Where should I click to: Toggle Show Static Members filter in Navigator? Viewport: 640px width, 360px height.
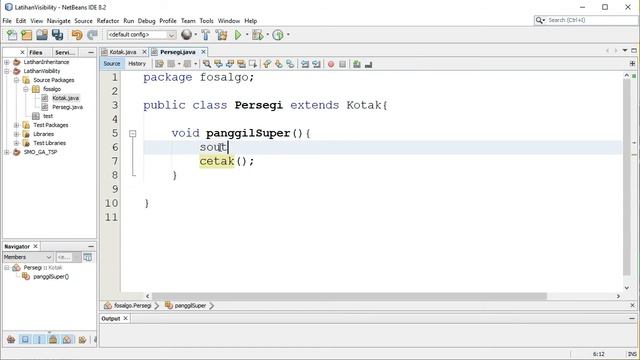coord(39,340)
